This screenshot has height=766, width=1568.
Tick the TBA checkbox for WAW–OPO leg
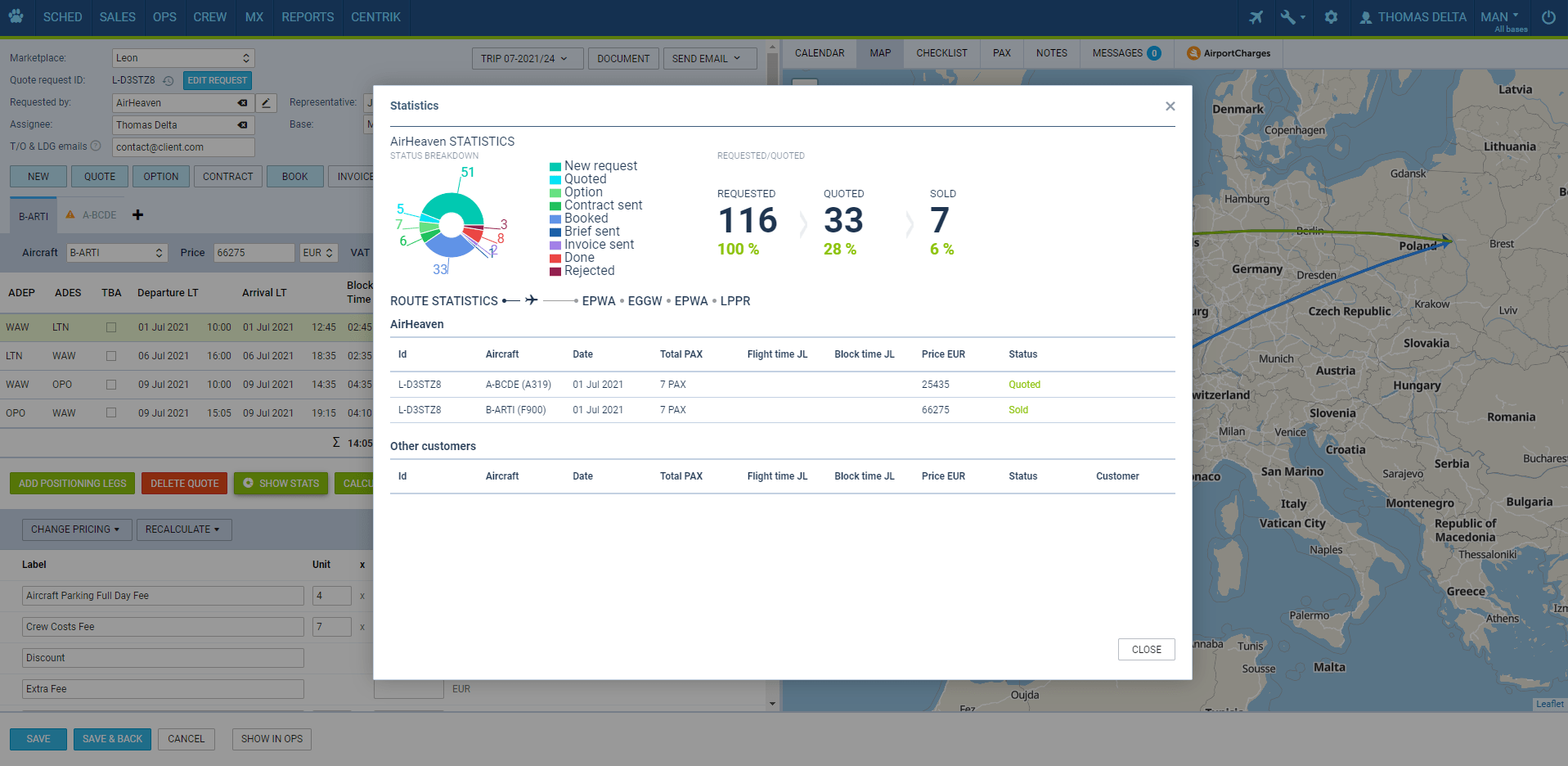pos(111,385)
